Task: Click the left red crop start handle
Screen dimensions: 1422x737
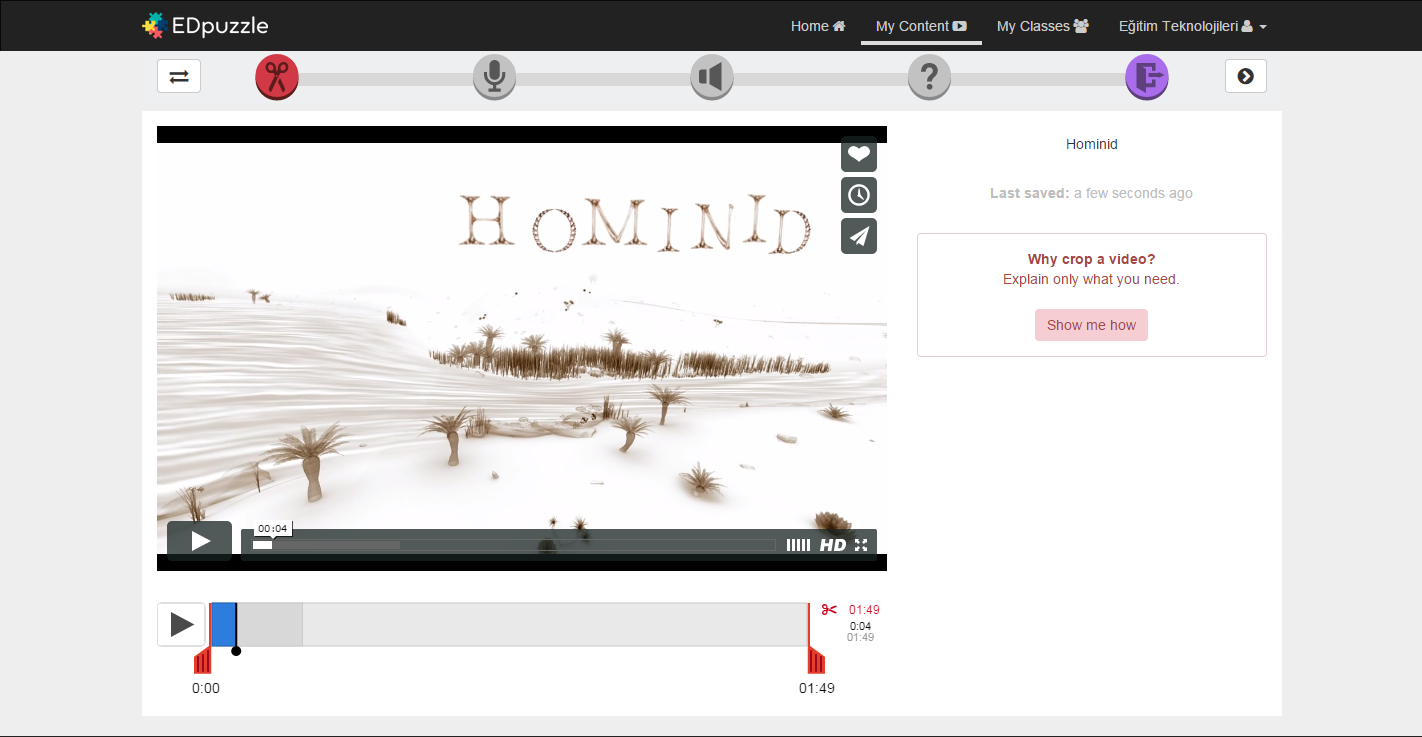Action: pyautogui.click(x=203, y=660)
